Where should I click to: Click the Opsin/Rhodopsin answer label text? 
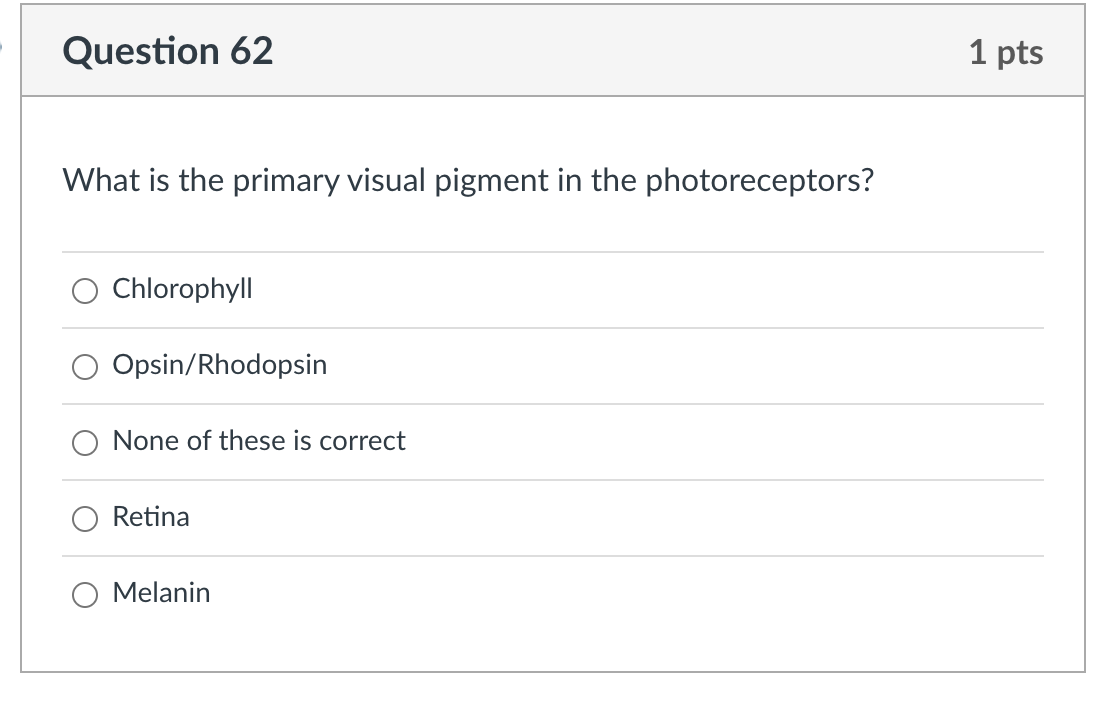(219, 365)
